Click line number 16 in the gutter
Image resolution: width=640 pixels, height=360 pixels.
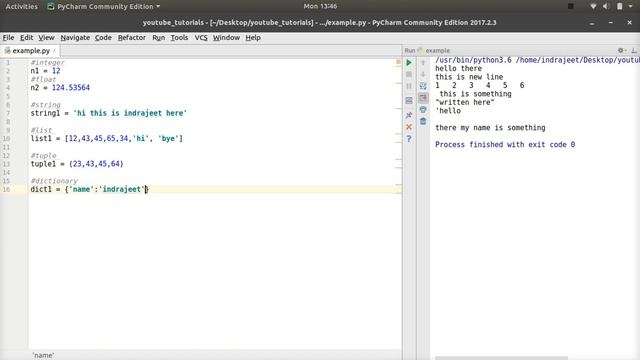(6, 189)
